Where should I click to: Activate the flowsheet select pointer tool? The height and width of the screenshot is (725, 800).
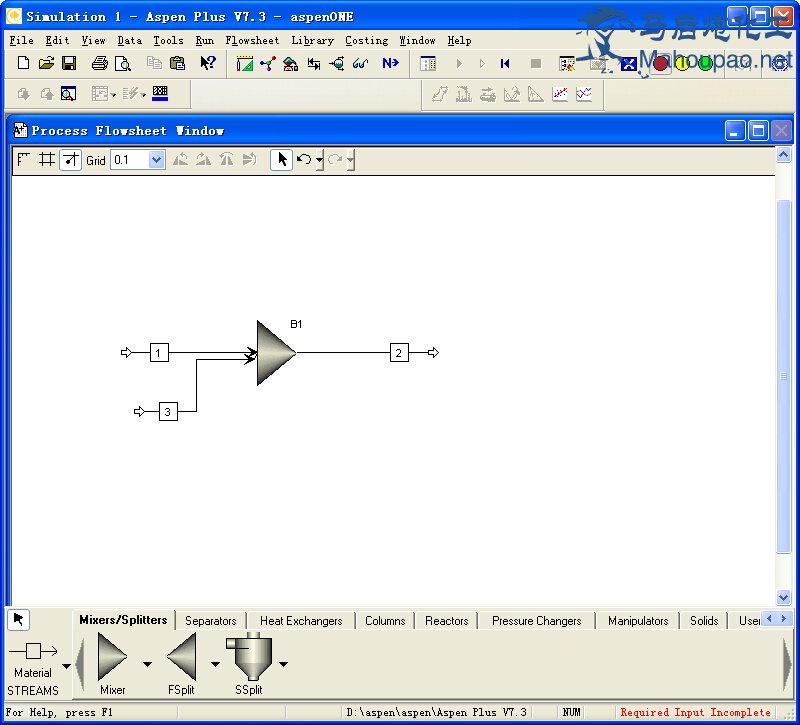(281, 160)
